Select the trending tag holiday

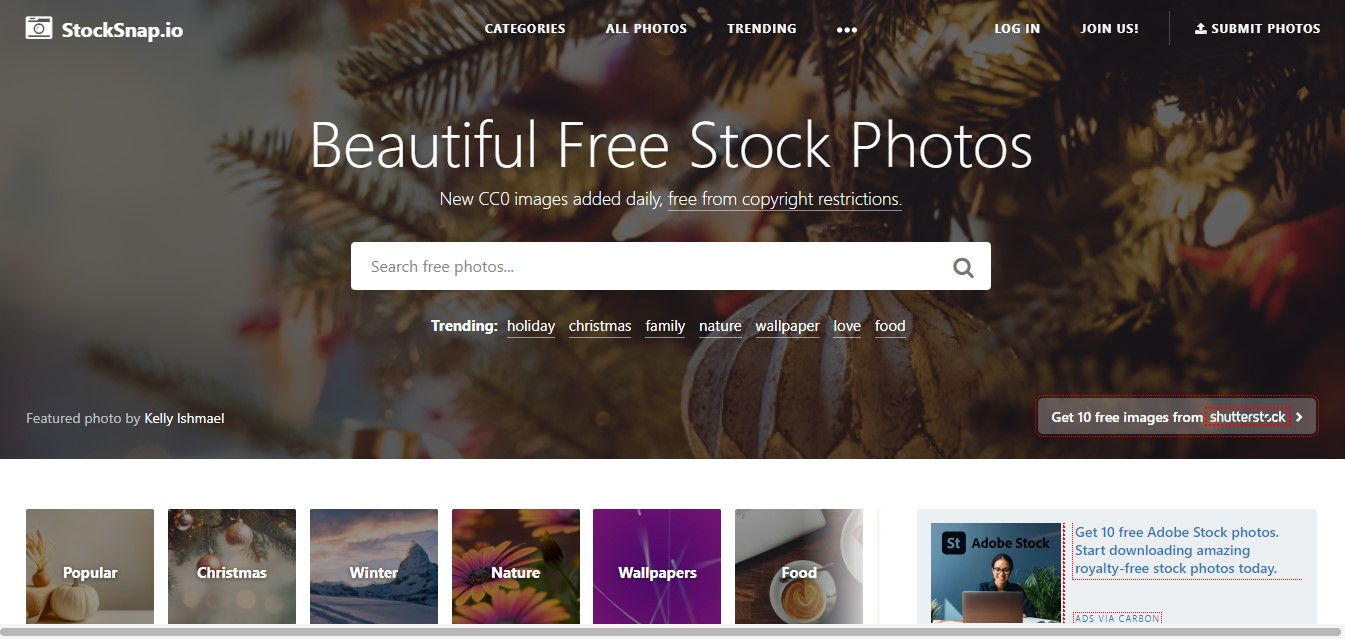point(531,326)
